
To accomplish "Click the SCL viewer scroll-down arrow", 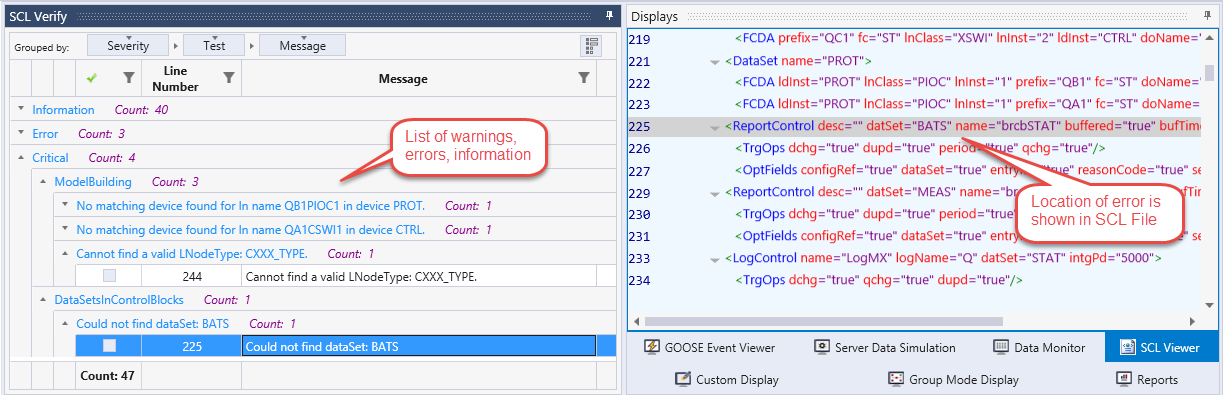I will pos(1209,306).
